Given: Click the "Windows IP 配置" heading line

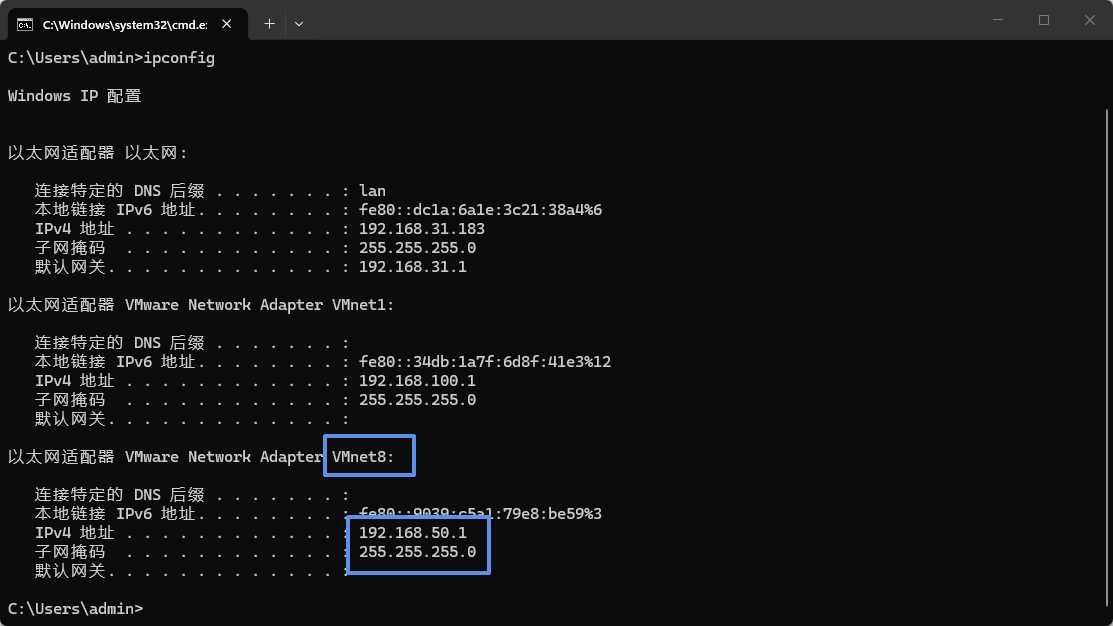Looking at the screenshot, I should pos(74,96).
